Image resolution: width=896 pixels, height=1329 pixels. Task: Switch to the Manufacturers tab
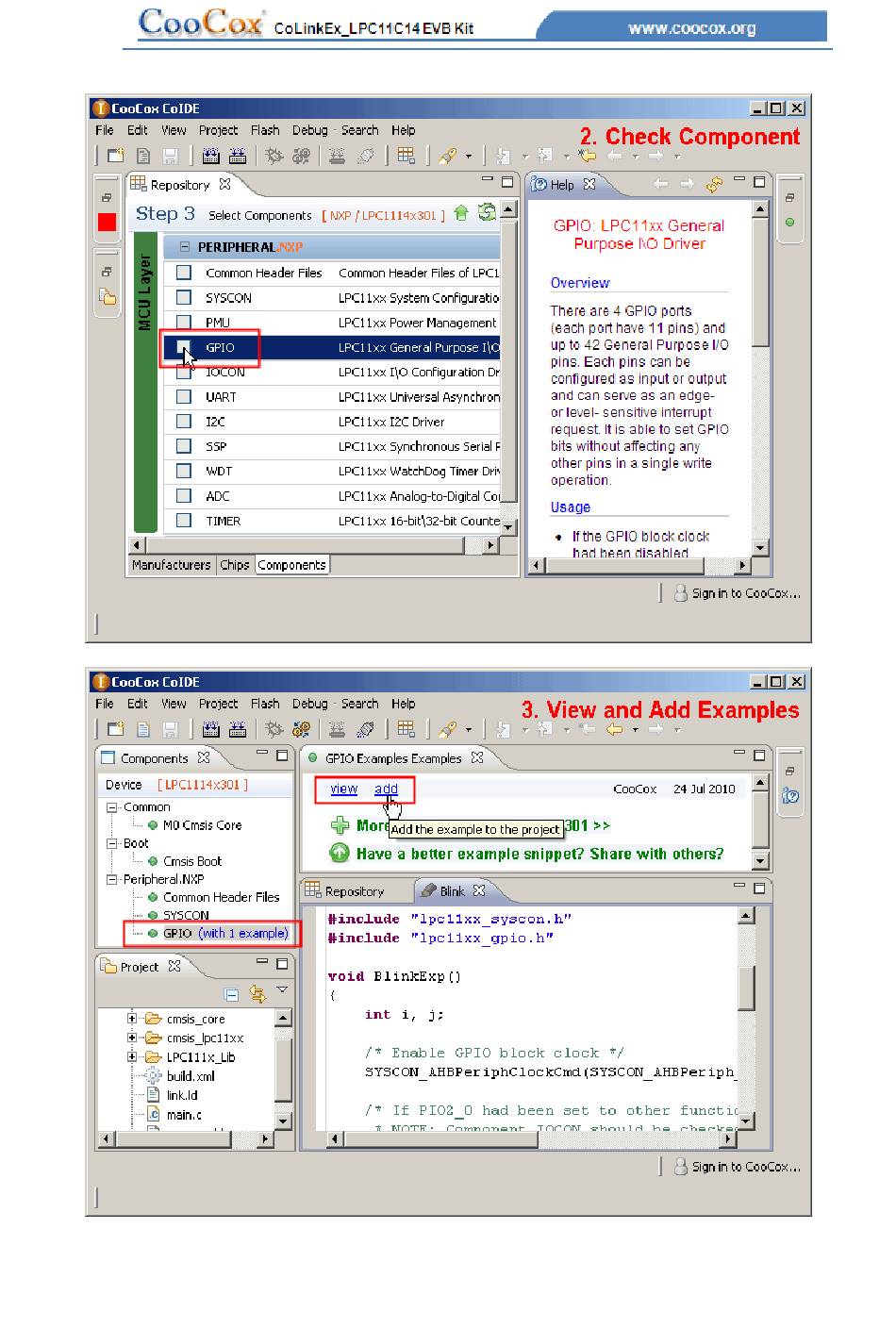[x=172, y=565]
